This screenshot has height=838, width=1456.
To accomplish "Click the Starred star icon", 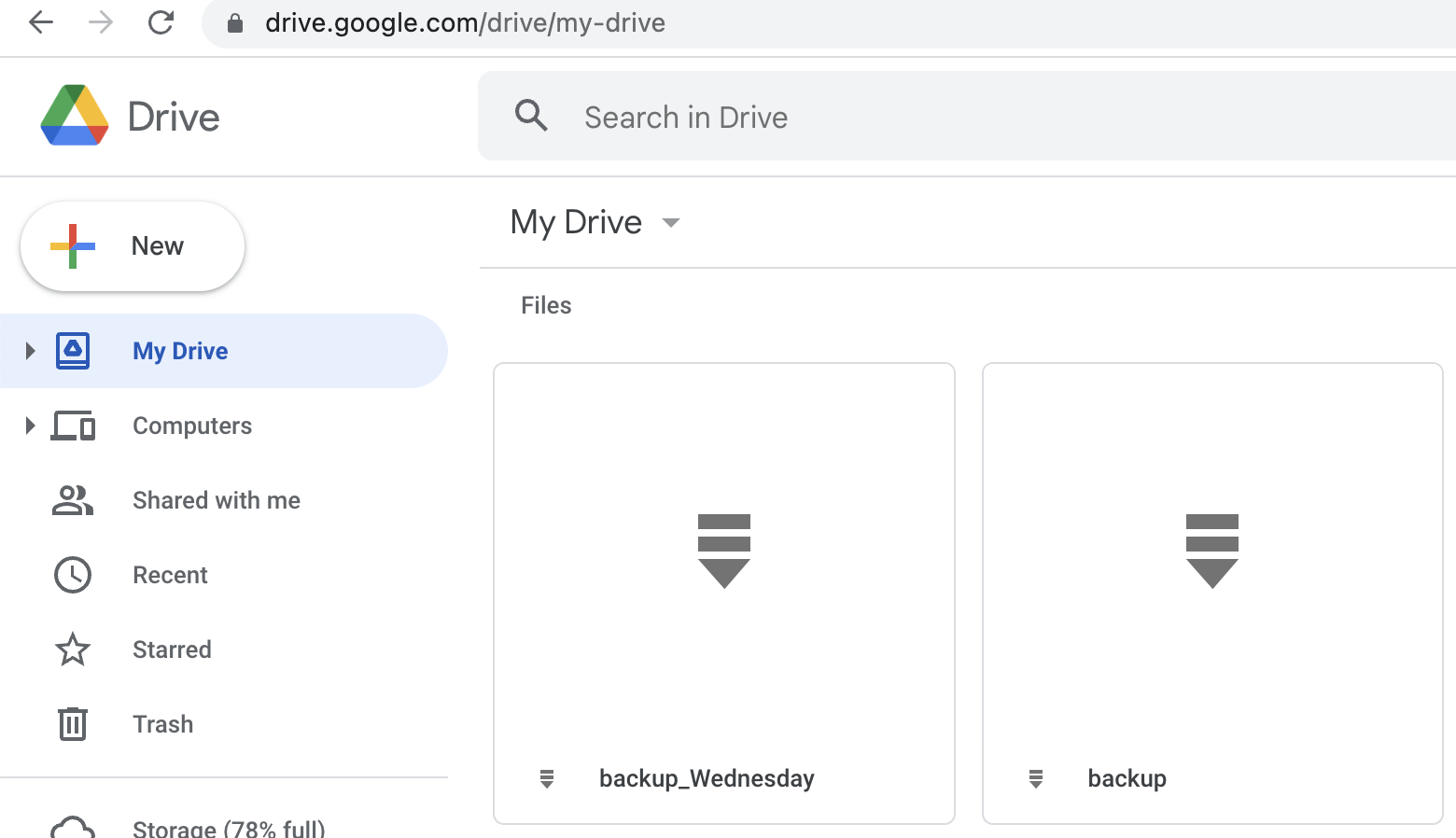I will [x=73, y=649].
